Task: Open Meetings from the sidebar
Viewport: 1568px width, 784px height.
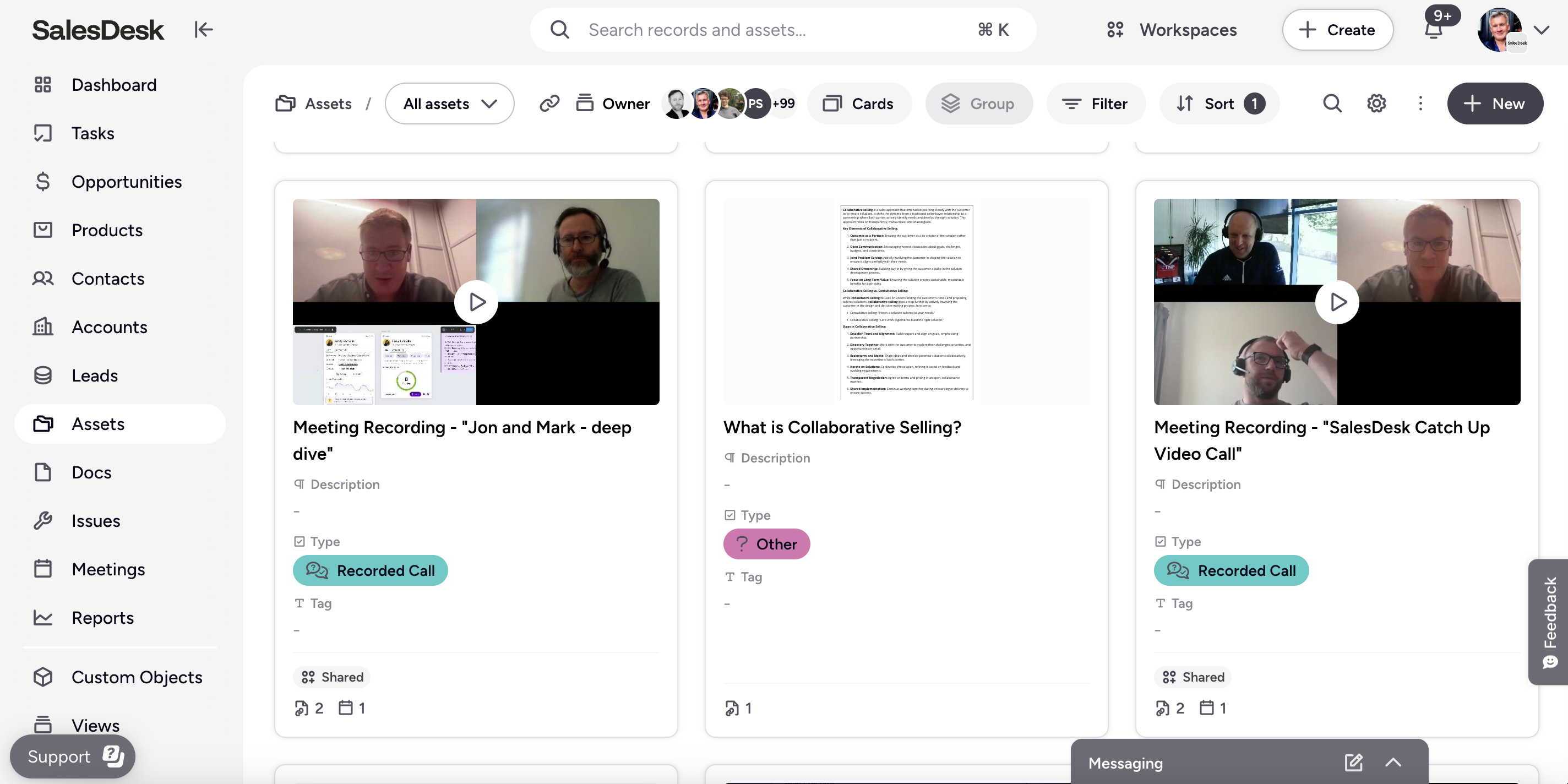Action: [x=108, y=569]
